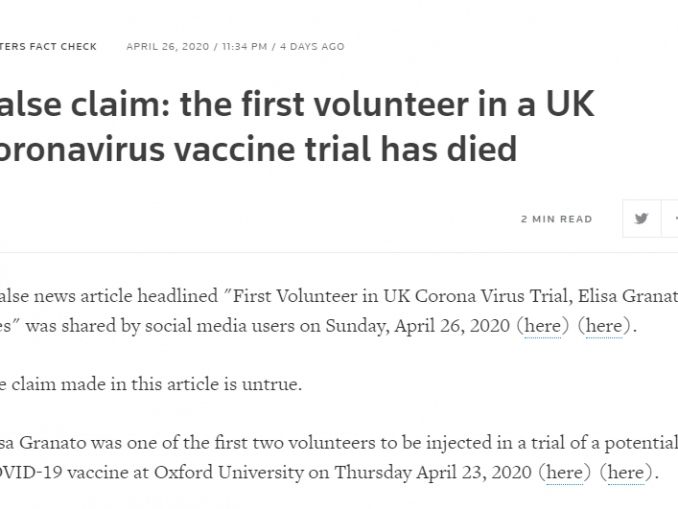Click 'Thursday April 23, 2020' in the last paragraph
The width and height of the screenshot is (678, 509).
[x=433, y=472]
